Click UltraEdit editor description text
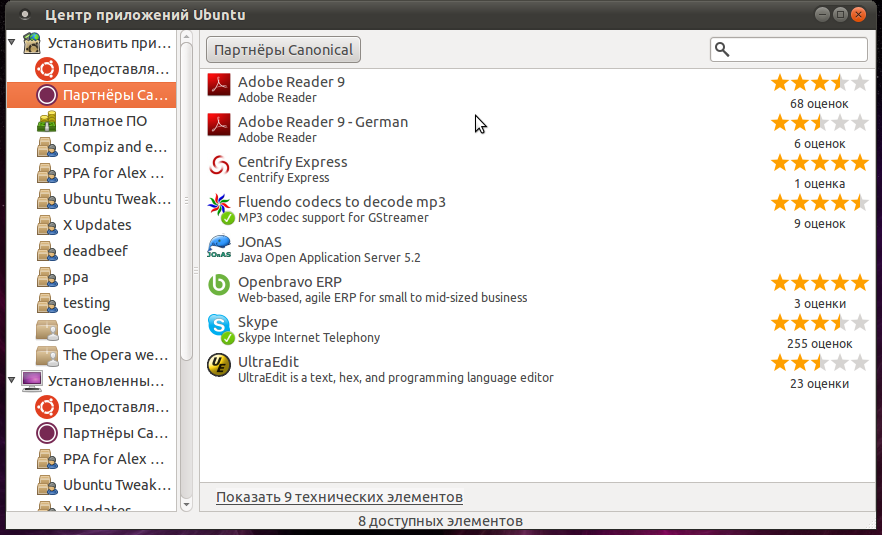The height and width of the screenshot is (535, 882). (395, 377)
